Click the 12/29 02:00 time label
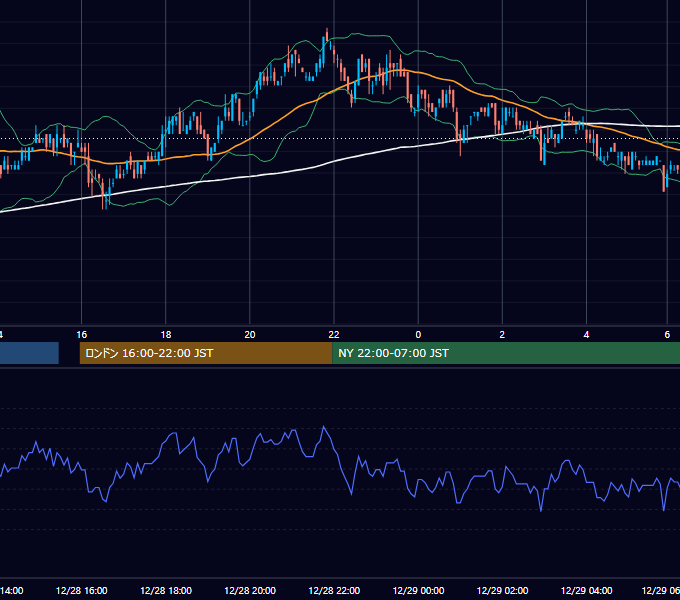 pos(502,590)
